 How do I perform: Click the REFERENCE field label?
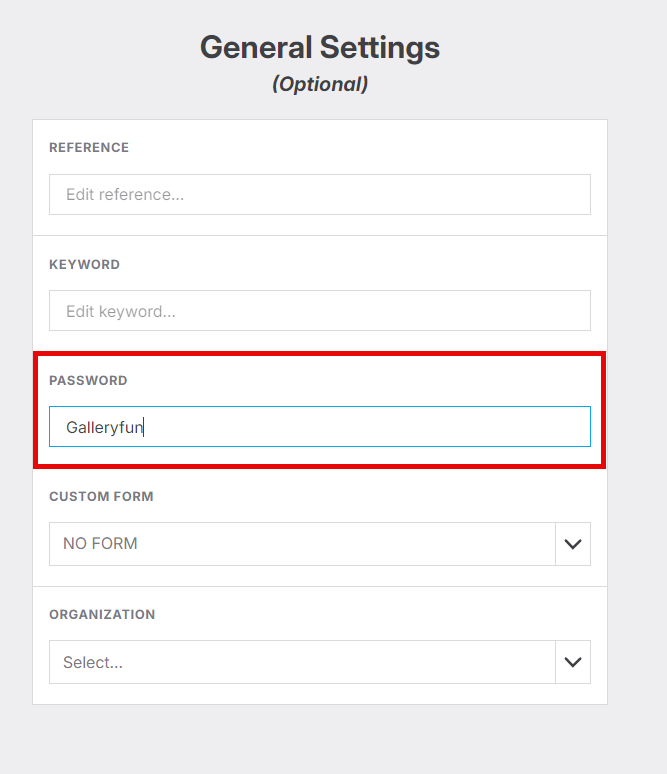89,148
